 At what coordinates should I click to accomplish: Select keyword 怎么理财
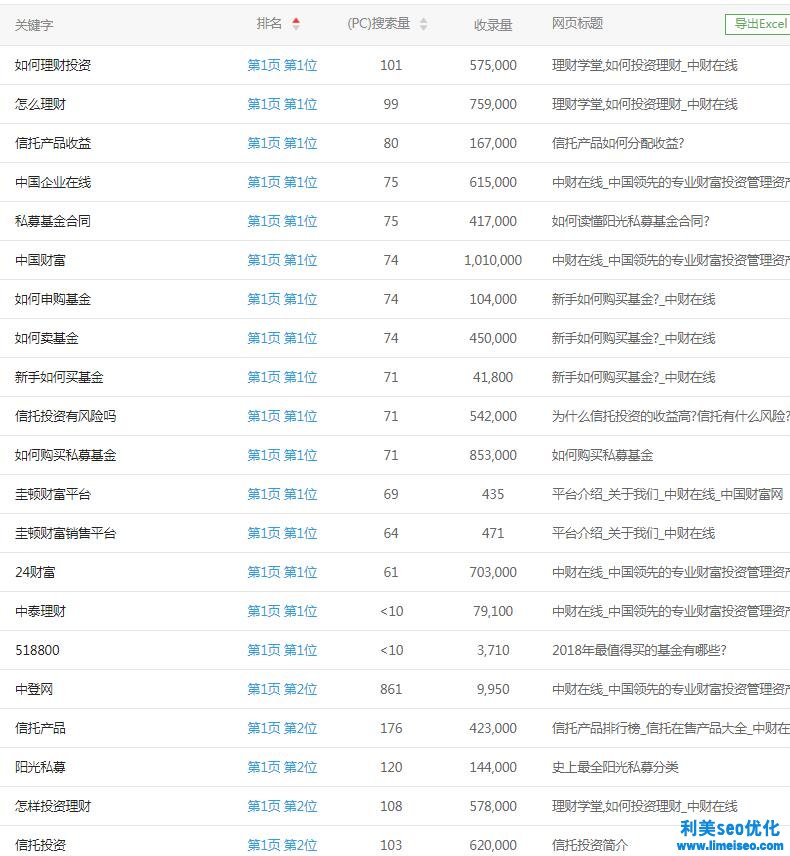coord(40,104)
